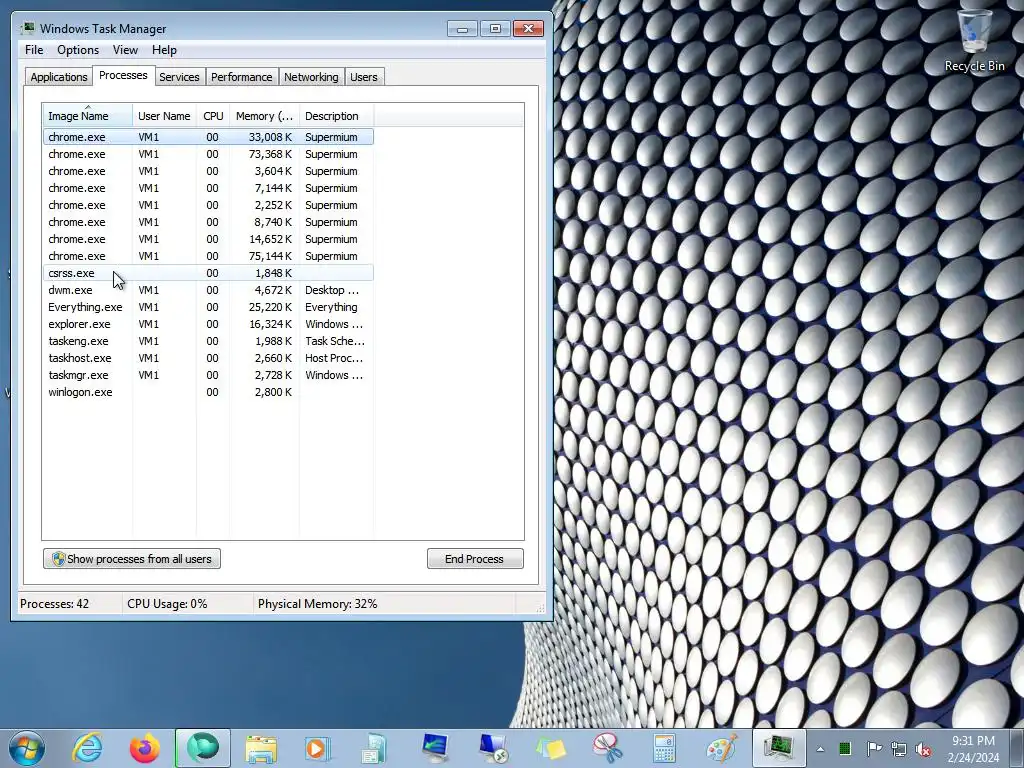
Task: Switch to the Performance tab
Action: pos(242,77)
